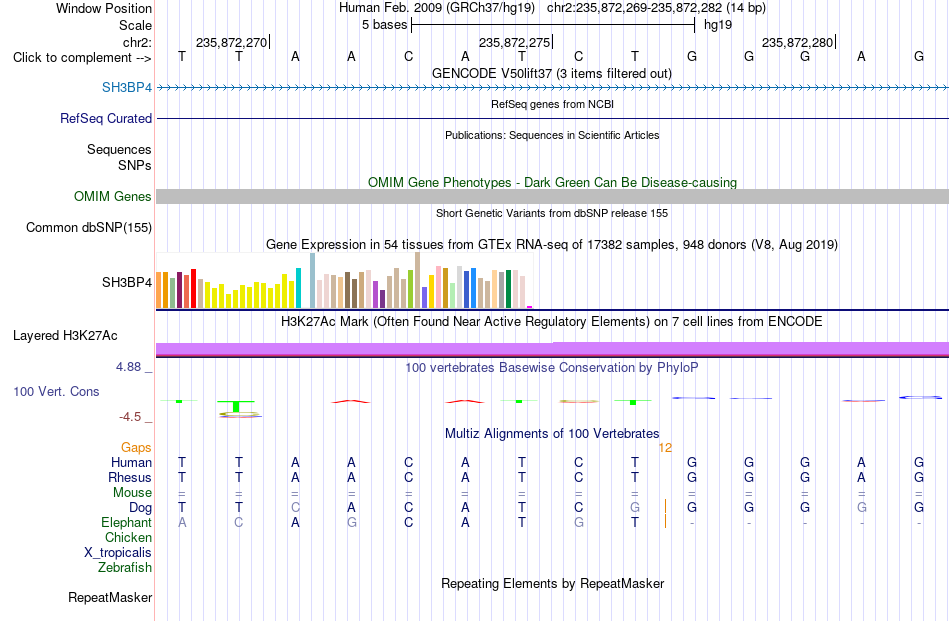
Task: Click the -4.5 PhyloP lower limit value
Action: click(130, 417)
